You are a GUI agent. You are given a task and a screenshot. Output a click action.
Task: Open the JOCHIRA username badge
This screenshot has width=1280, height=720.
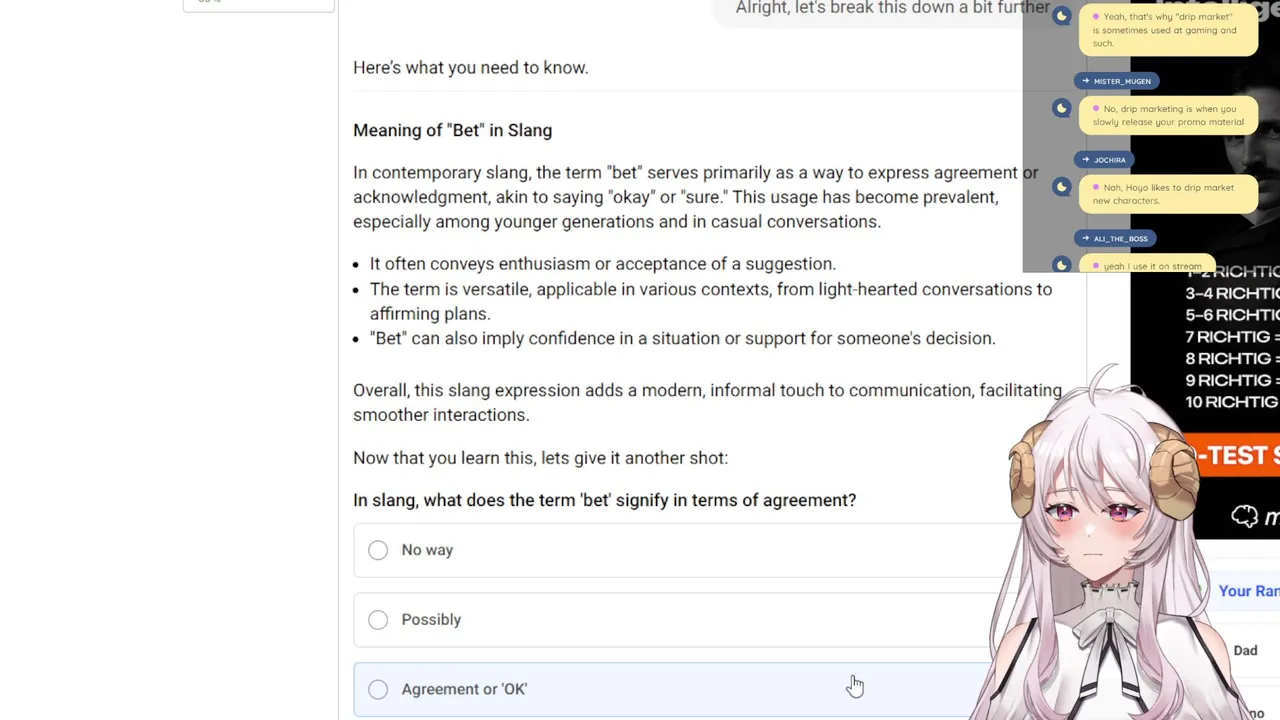[x=1104, y=160]
